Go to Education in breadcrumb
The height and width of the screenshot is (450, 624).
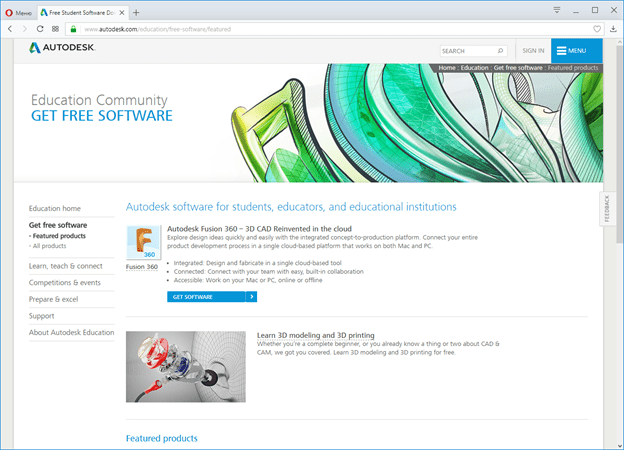pyautogui.click(x=474, y=68)
